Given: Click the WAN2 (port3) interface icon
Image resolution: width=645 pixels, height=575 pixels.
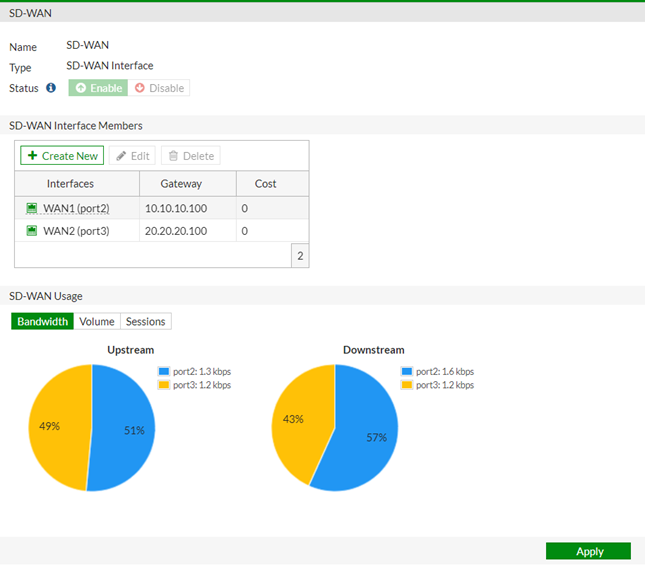Looking at the screenshot, I should [x=33, y=231].
